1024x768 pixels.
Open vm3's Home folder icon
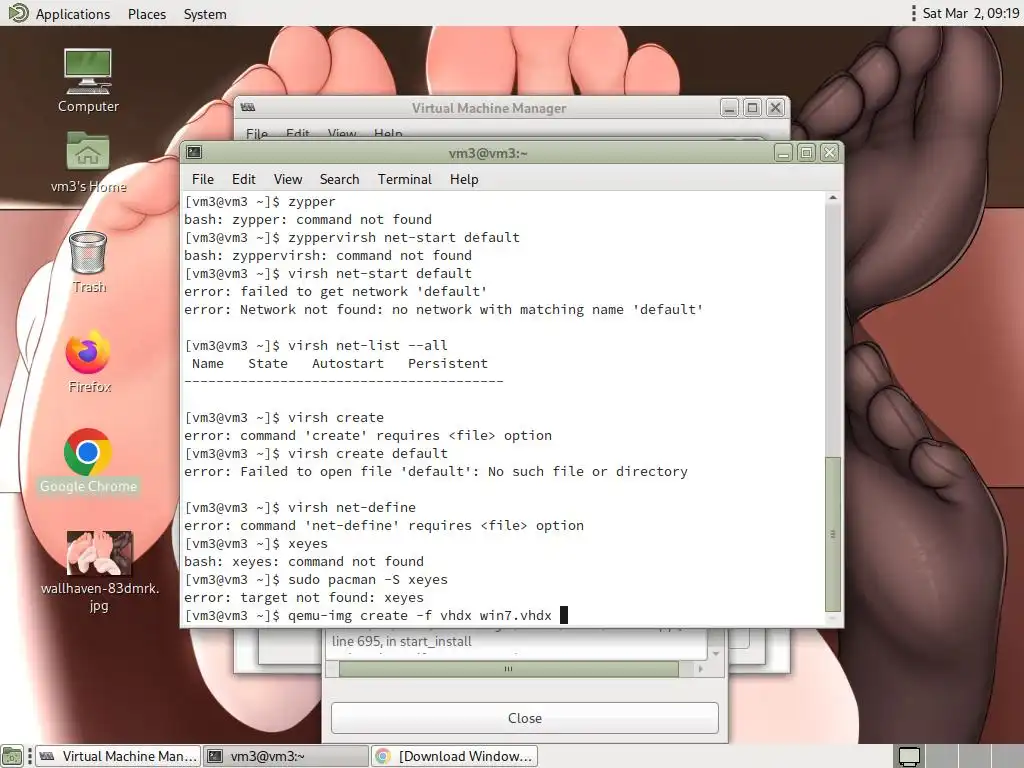(x=88, y=162)
